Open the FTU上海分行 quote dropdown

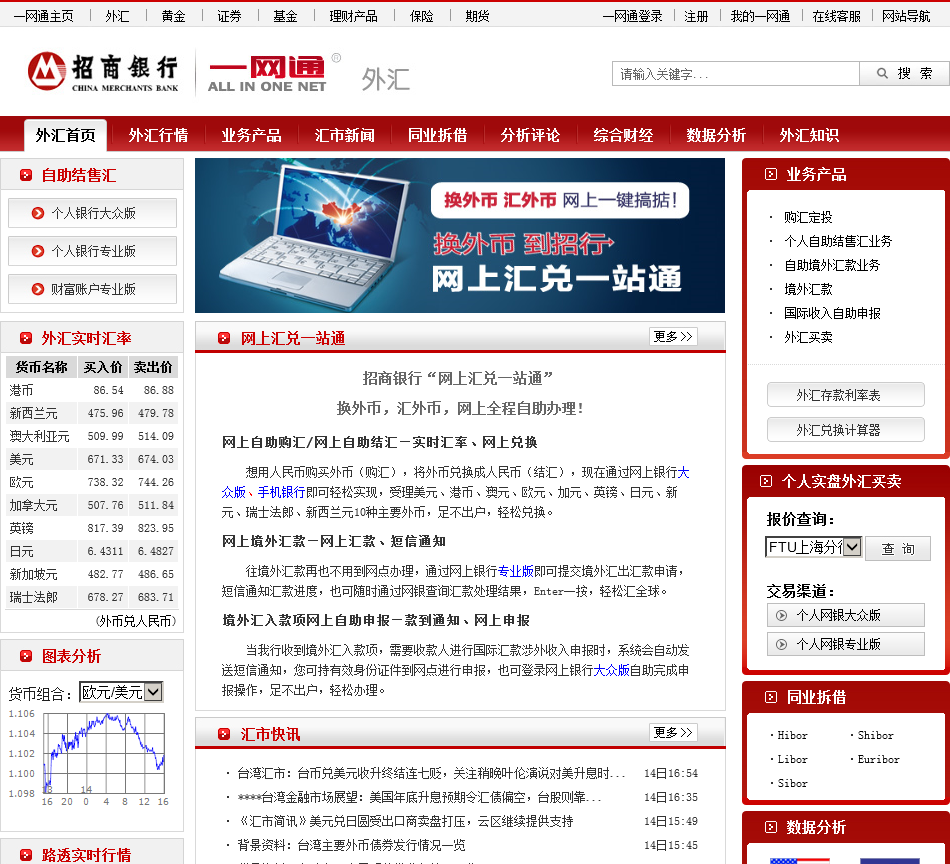pos(813,547)
